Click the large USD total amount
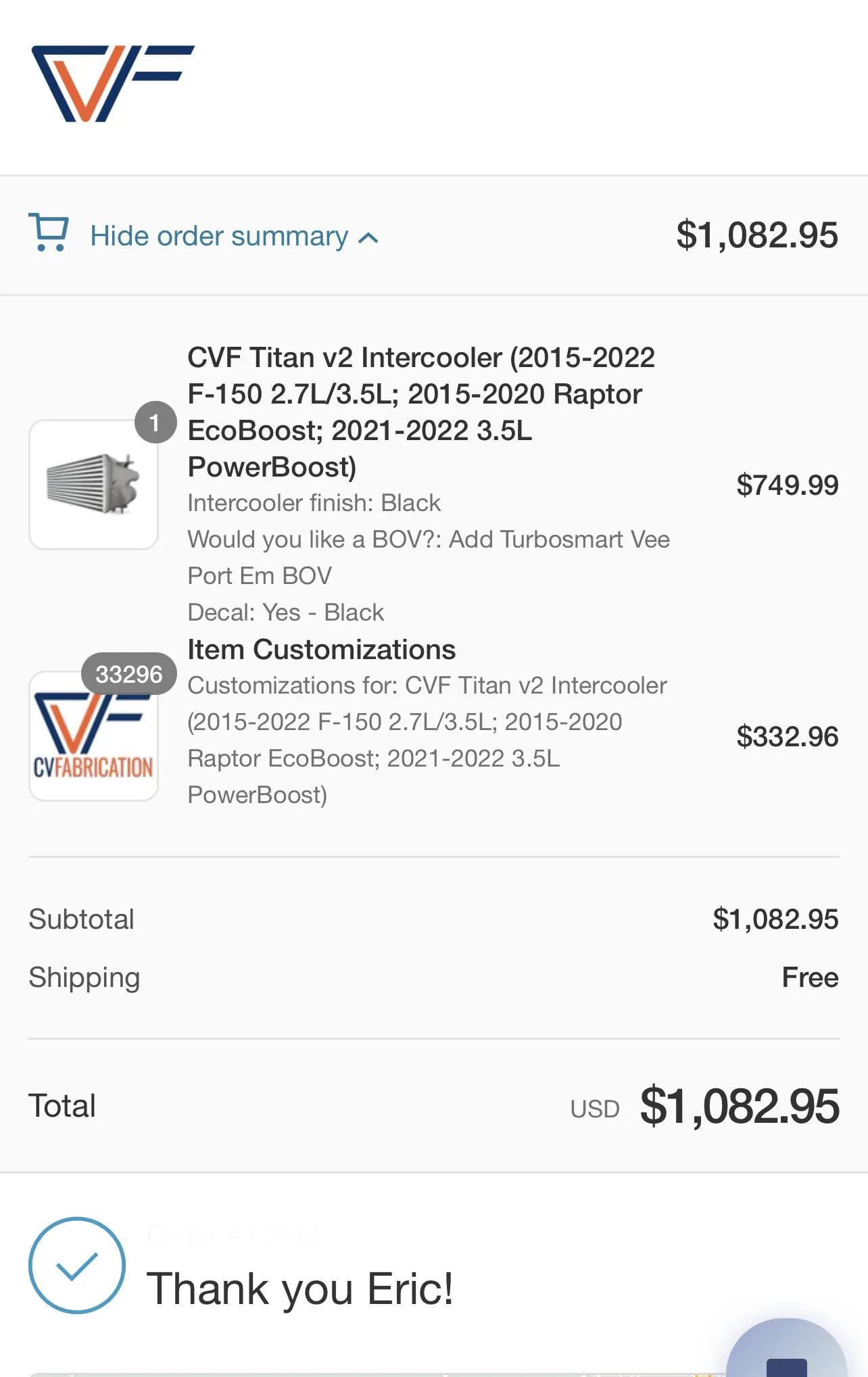This screenshot has width=868, height=1377. [739, 1107]
